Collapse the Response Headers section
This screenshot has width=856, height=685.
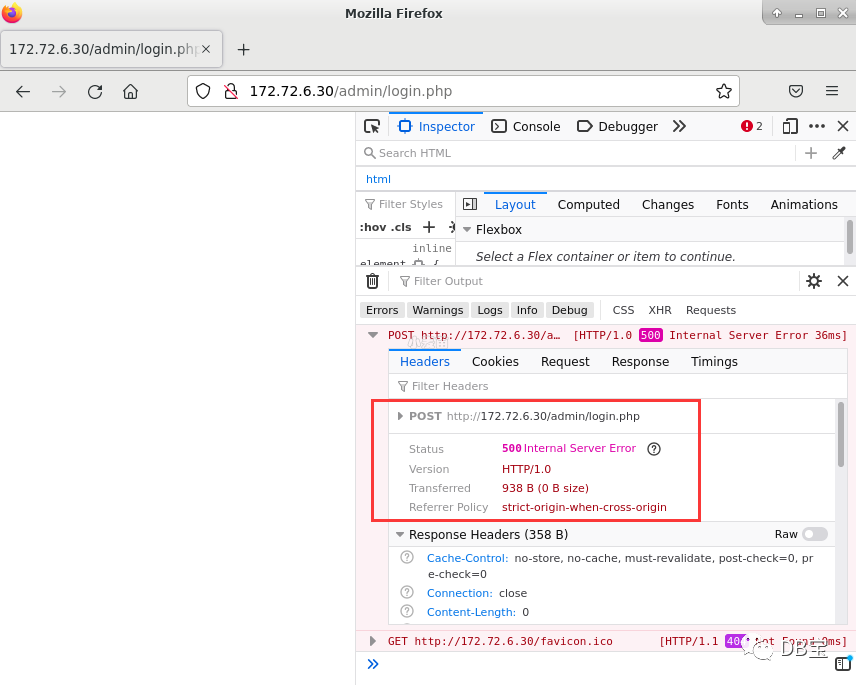pyautogui.click(x=400, y=534)
